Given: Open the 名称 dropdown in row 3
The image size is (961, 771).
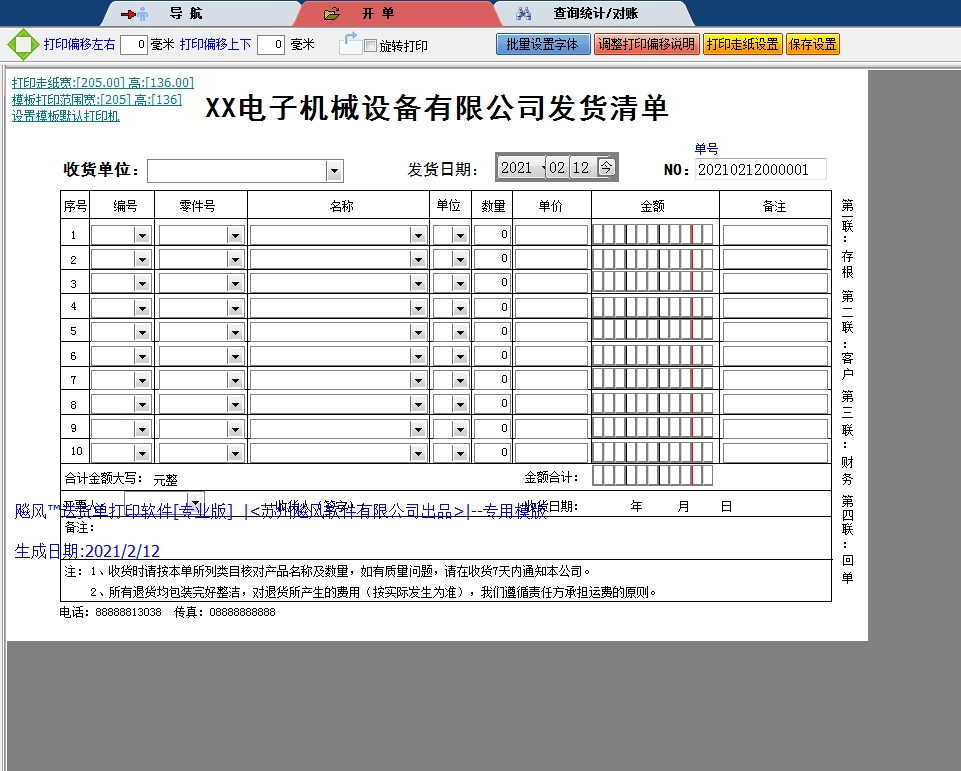Looking at the screenshot, I should coord(419,282).
